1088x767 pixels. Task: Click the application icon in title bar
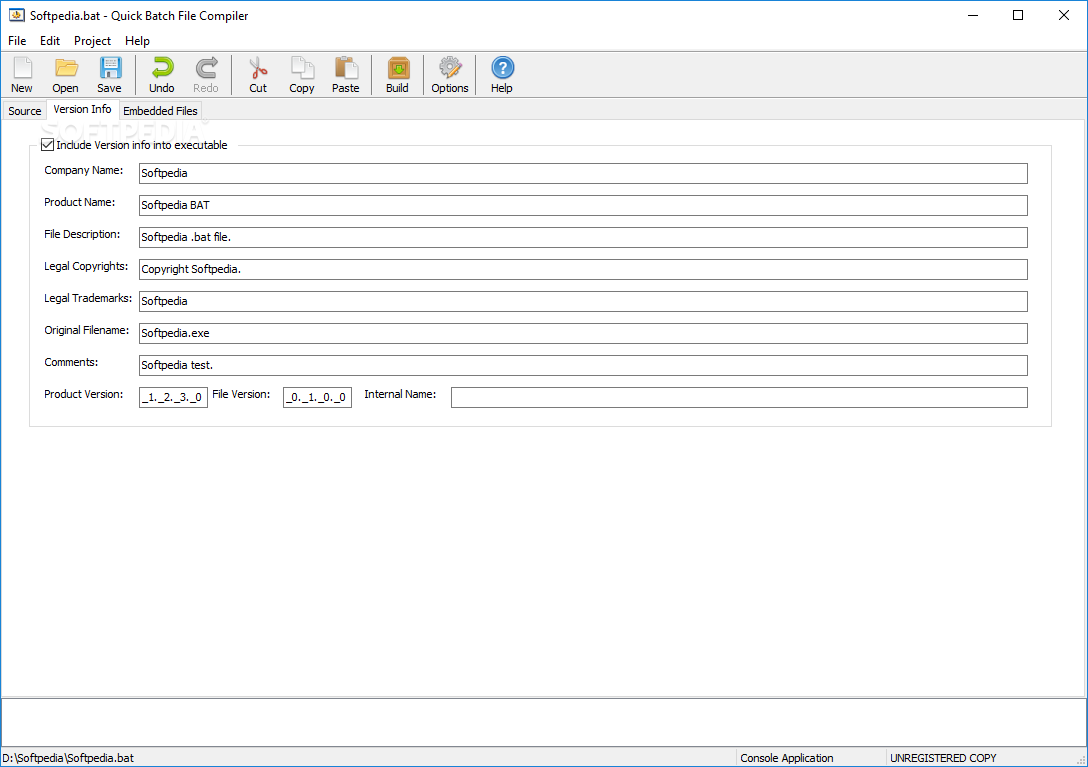(17, 15)
